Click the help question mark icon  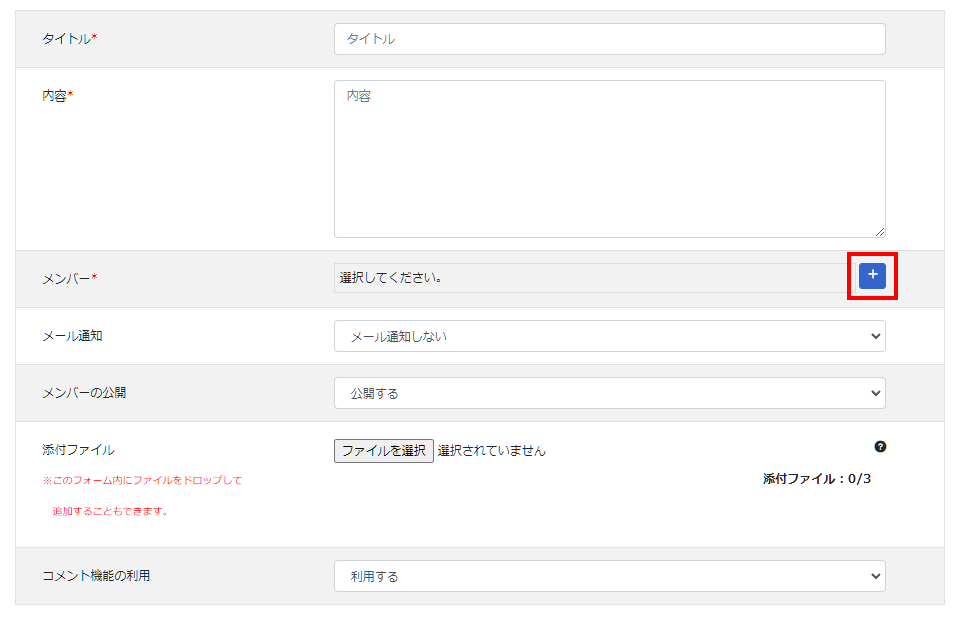[880, 447]
